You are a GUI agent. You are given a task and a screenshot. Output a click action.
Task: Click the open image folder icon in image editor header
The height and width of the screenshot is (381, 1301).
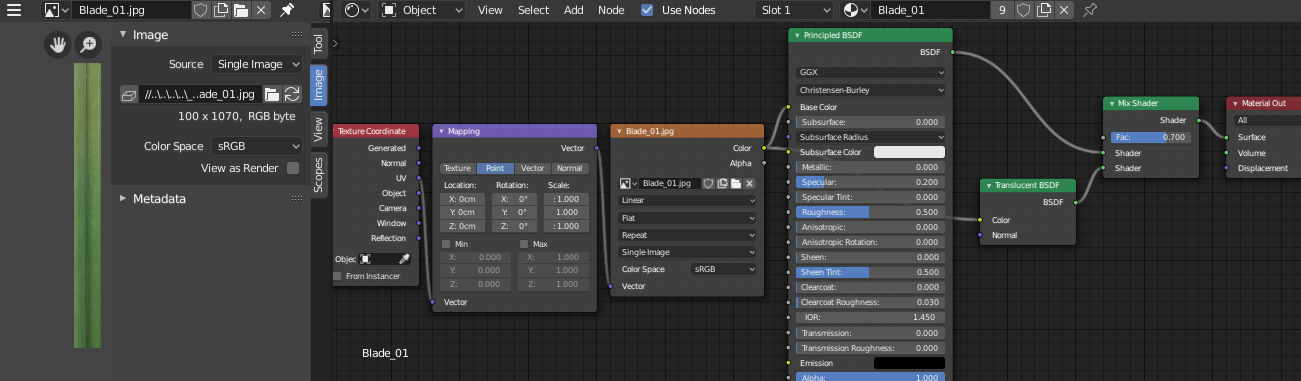[x=241, y=10]
